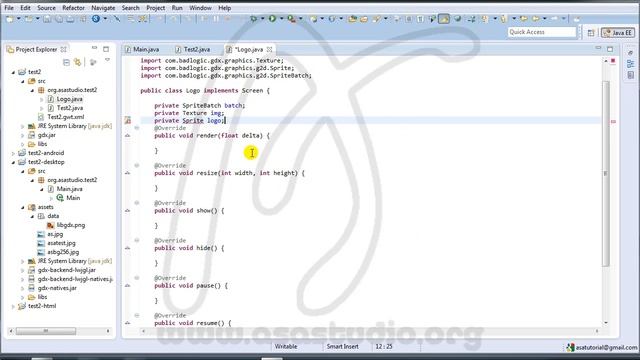
Task: Click the red error indicator at overview ruler top
Action: pos(613,61)
